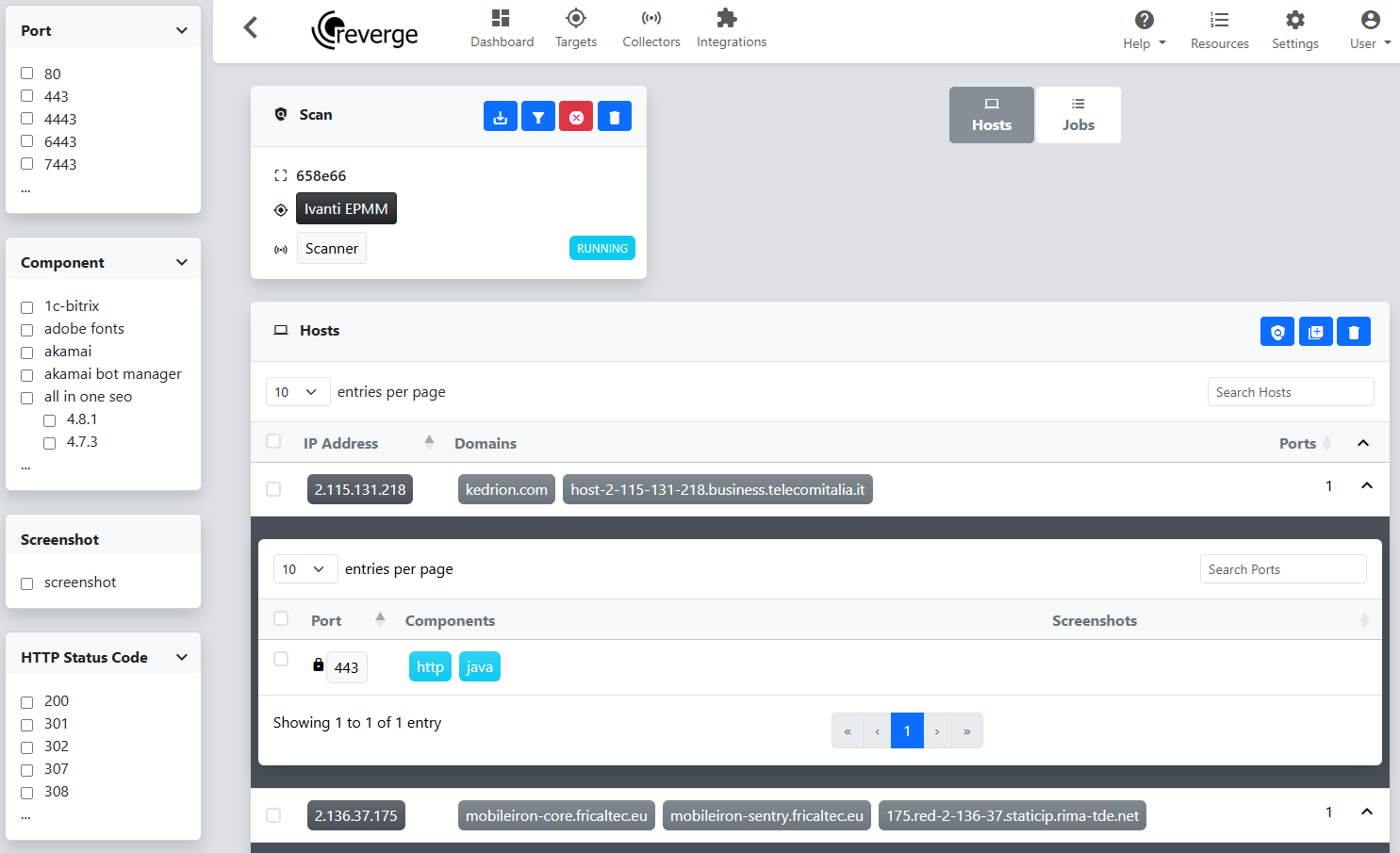
Task: Focus the Search Hosts input field
Action: 1291,392
